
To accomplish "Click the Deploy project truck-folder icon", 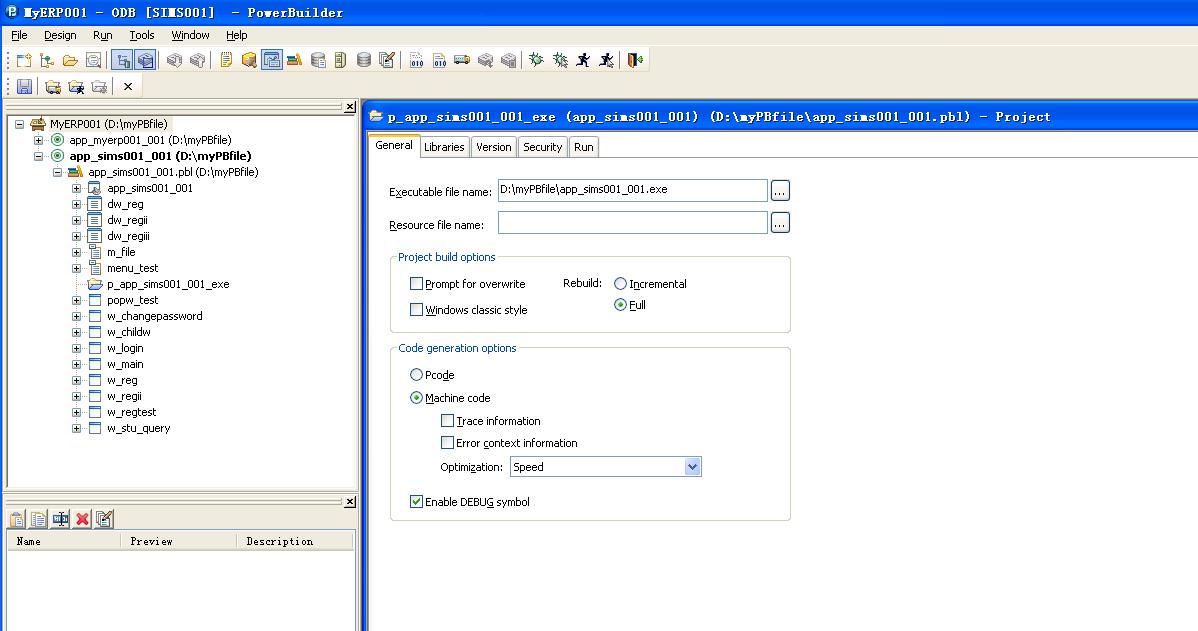I will [x=53, y=86].
